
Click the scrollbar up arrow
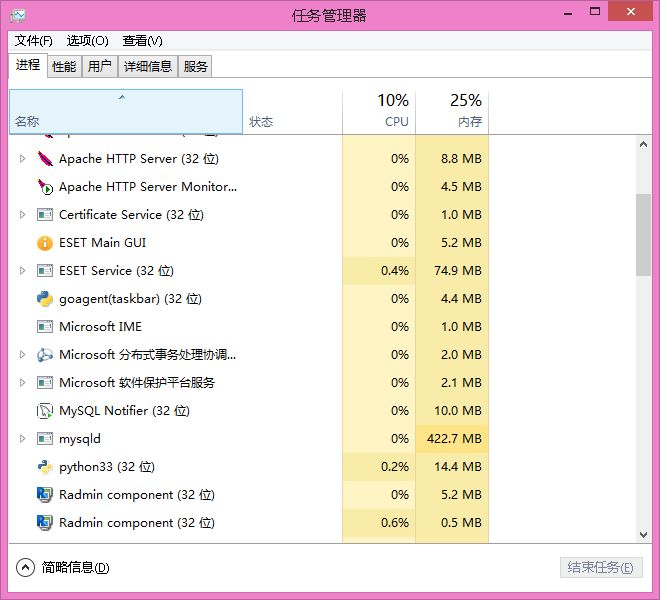(x=643, y=144)
